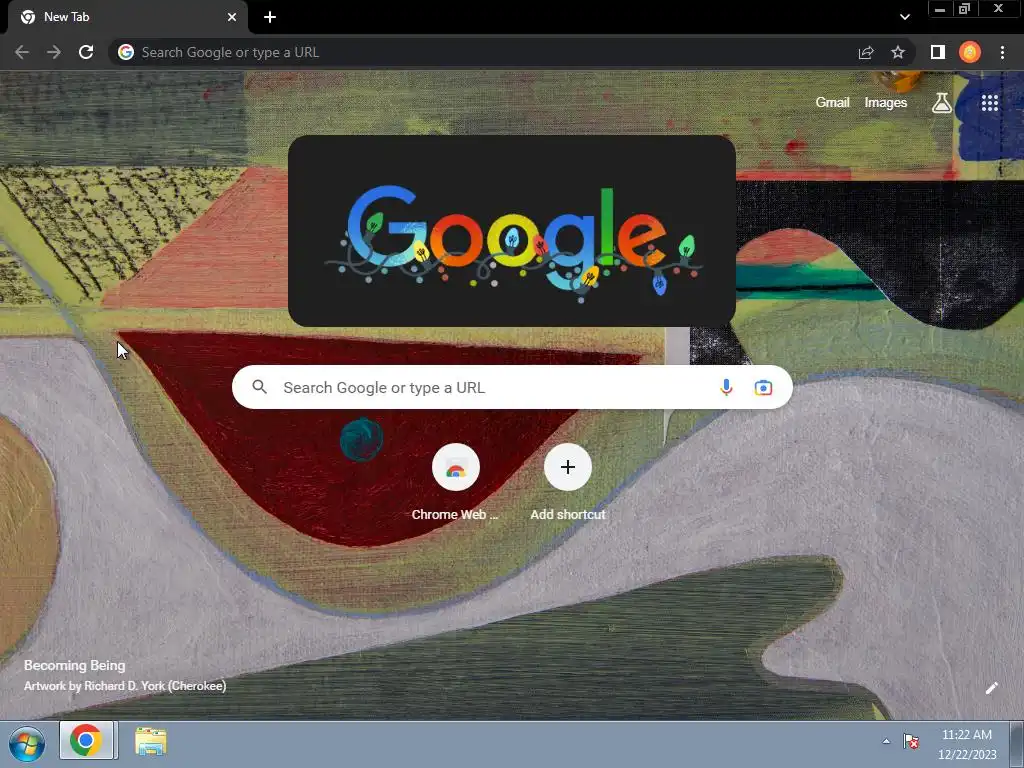Screen dimensions: 1024x768
Task: Click the magnifier icon in search box
Action: (259, 387)
